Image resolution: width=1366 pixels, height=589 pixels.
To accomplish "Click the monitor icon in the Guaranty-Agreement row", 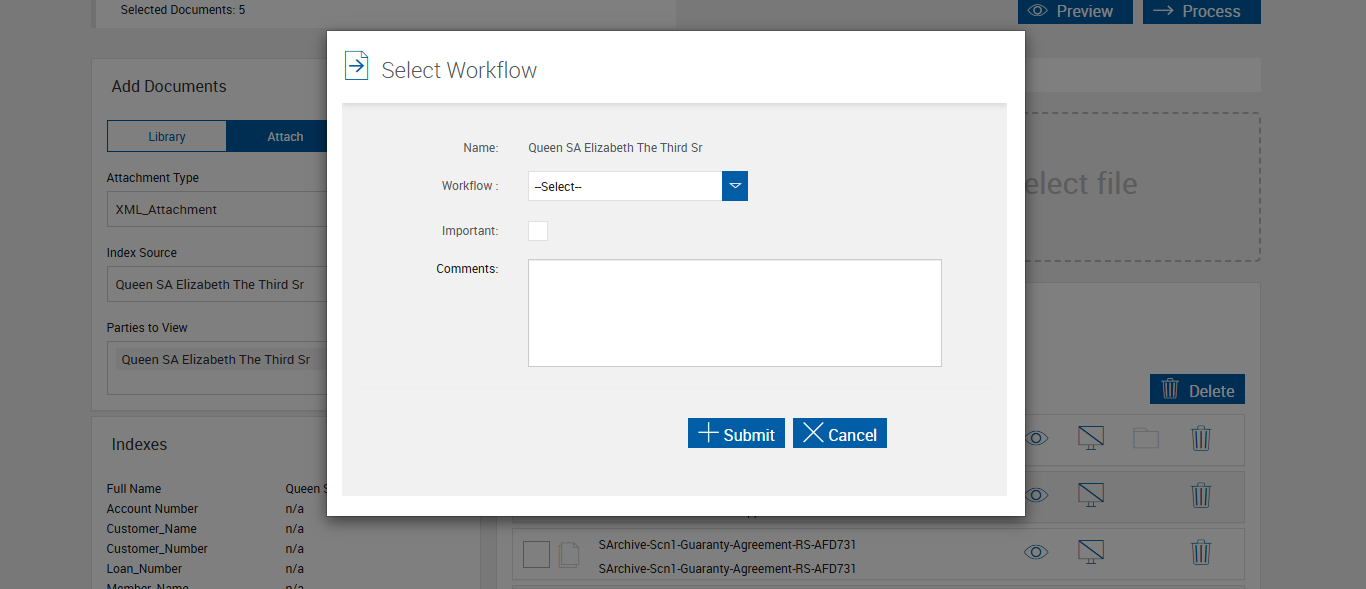I will click(x=1091, y=552).
